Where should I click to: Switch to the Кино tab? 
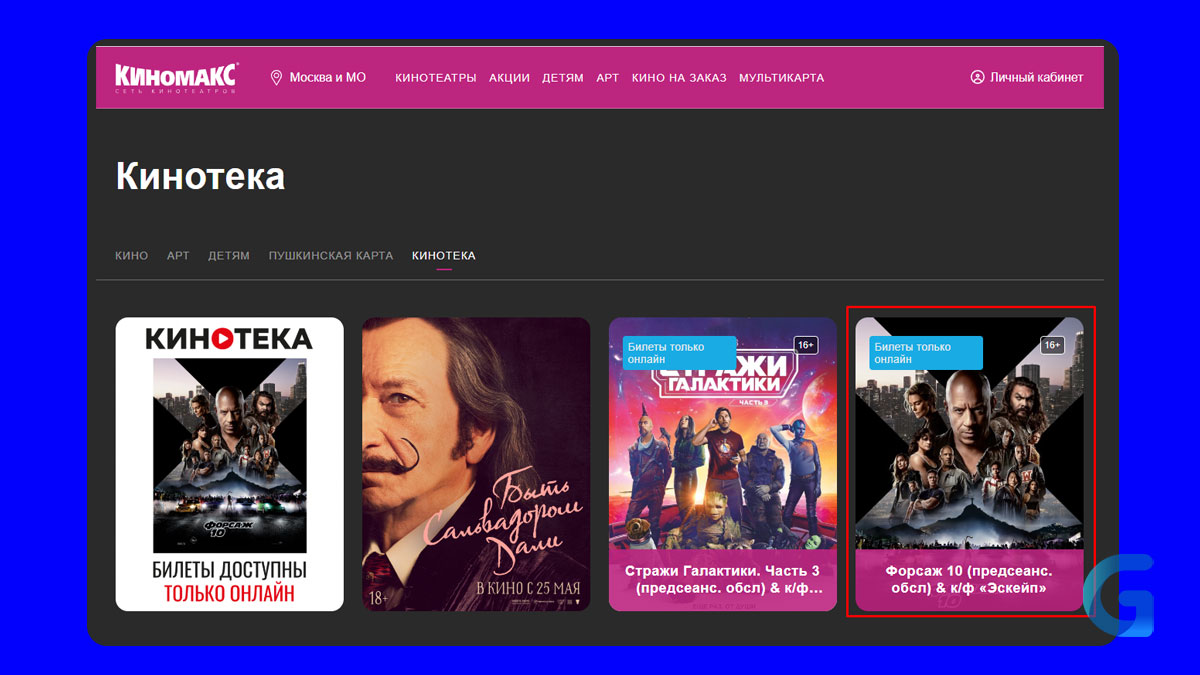tap(131, 256)
